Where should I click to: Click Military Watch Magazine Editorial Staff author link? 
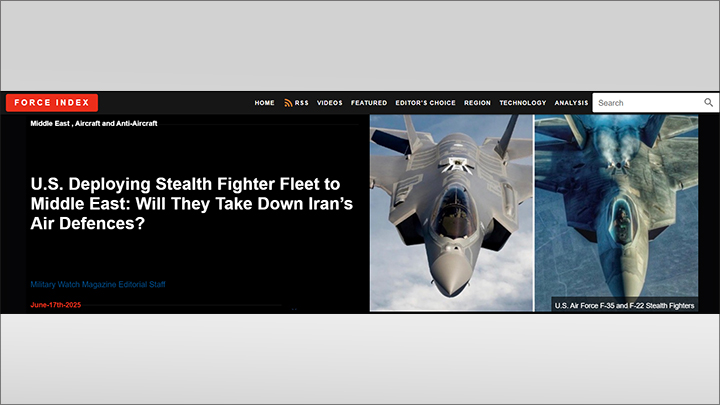[x=98, y=284]
